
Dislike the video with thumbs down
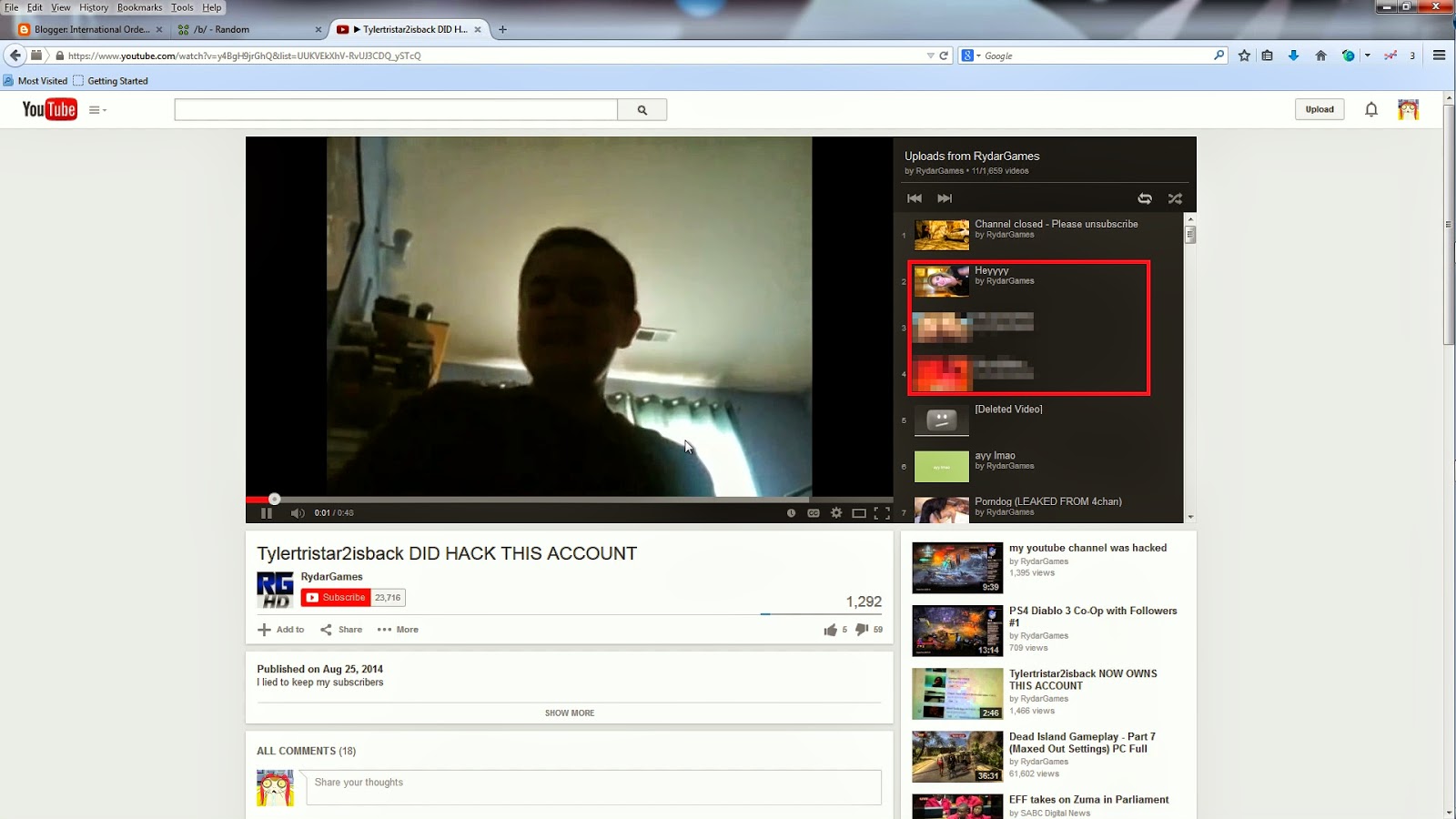point(862,630)
